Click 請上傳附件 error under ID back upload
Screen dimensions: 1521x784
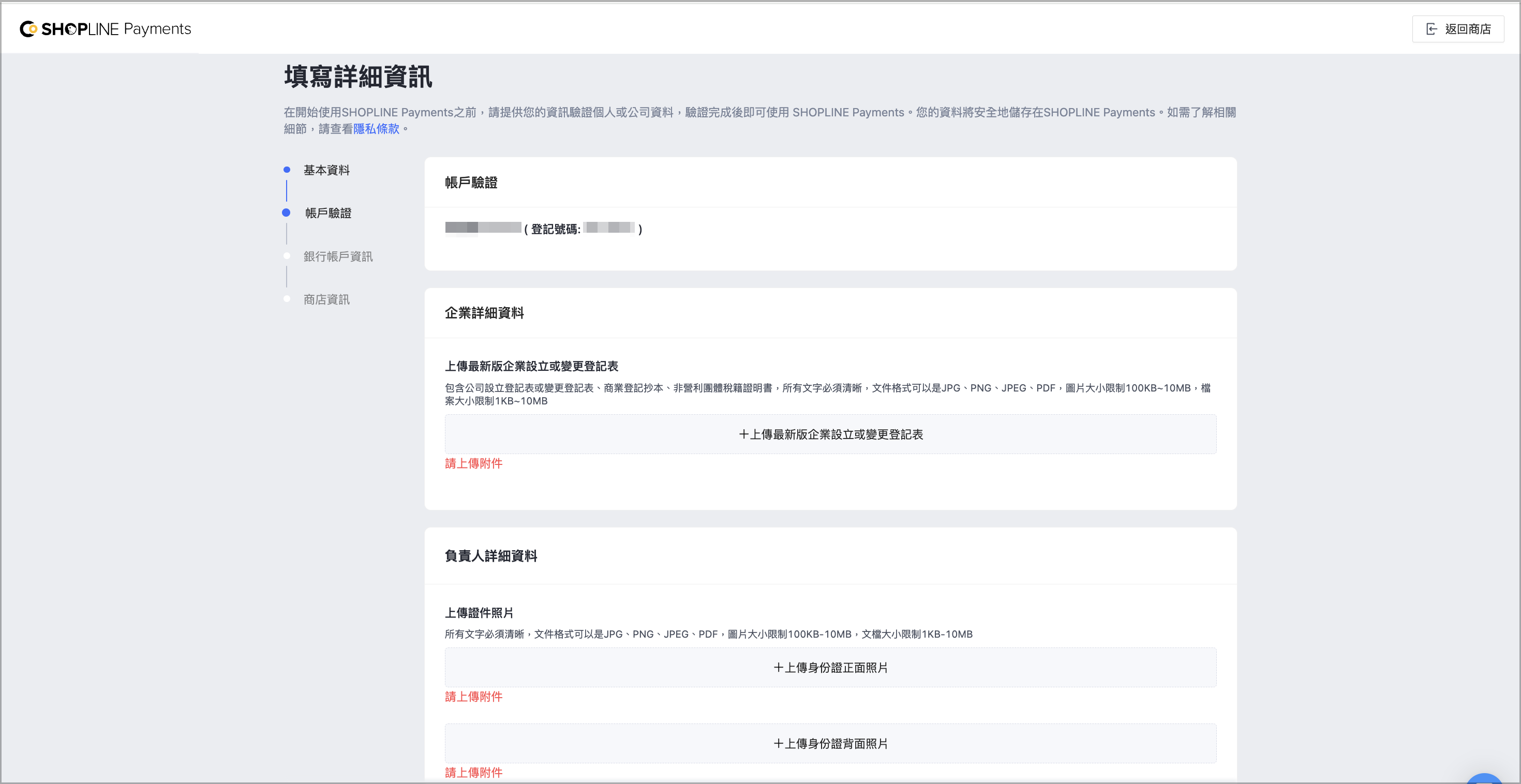pyautogui.click(x=473, y=772)
